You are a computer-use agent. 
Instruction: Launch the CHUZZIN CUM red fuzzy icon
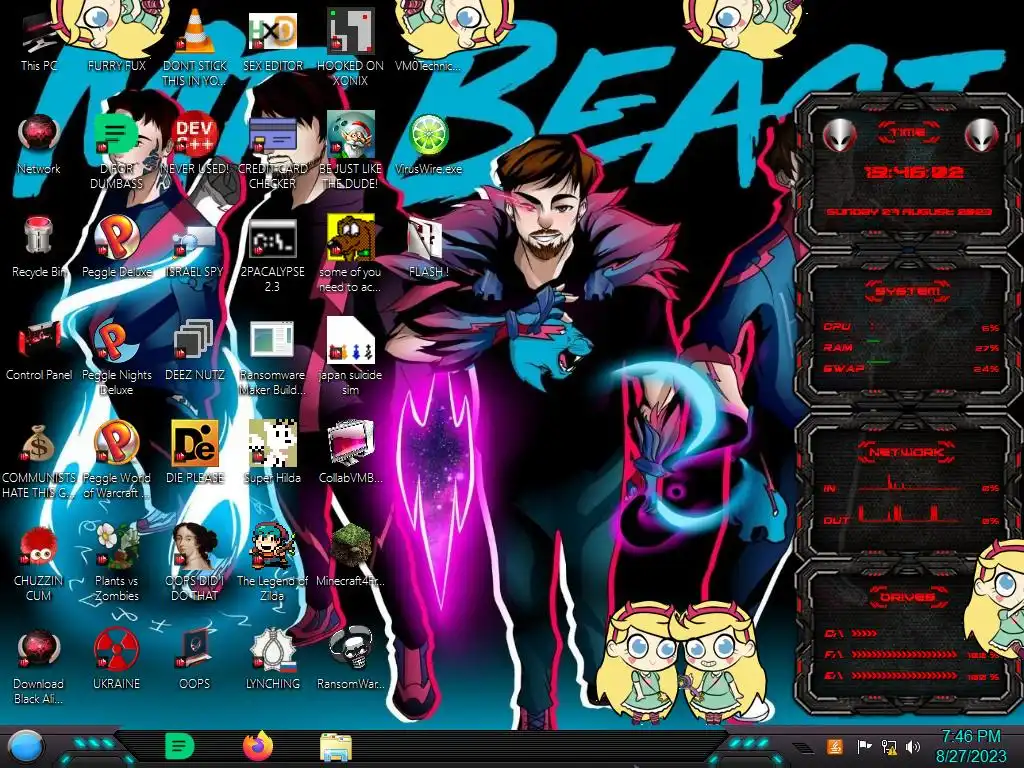pos(39,547)
